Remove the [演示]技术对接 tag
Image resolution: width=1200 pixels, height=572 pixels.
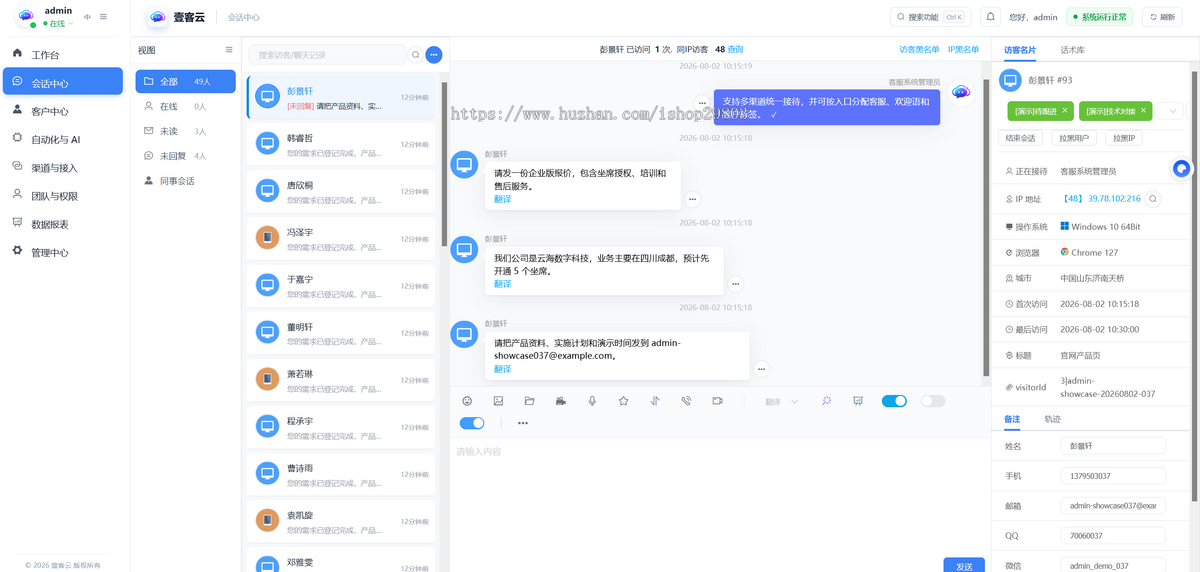coord(1144,110)
